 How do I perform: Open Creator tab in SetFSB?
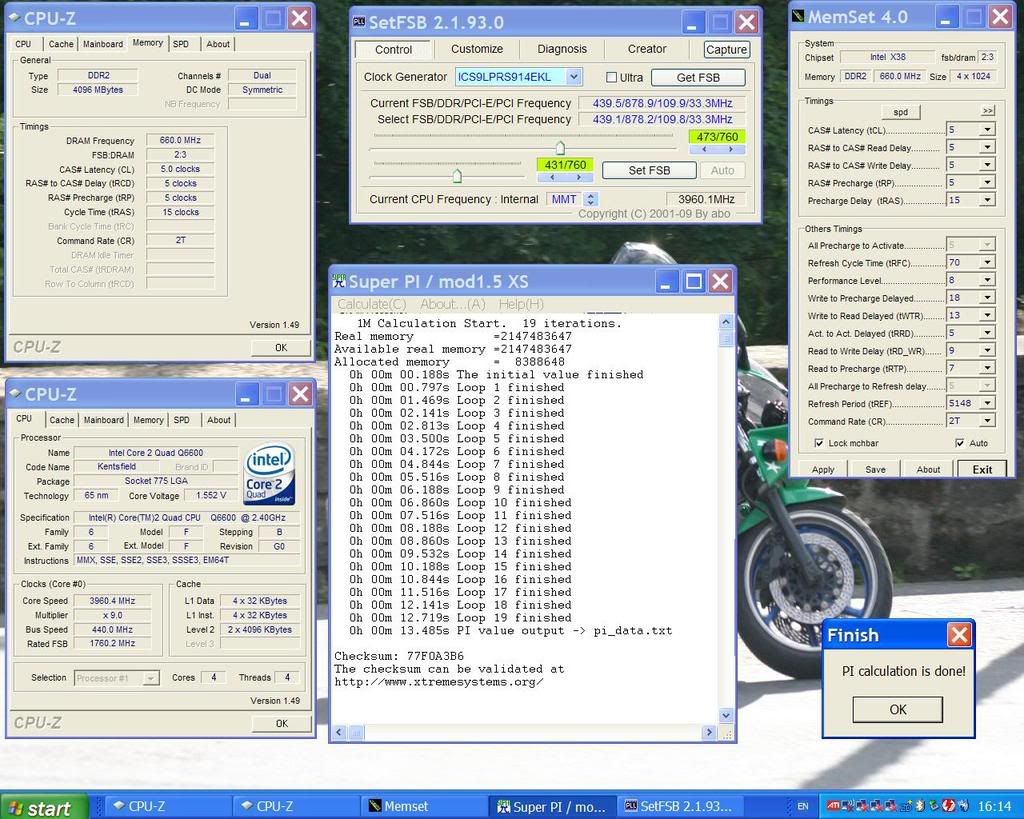[x=647, y=49]
